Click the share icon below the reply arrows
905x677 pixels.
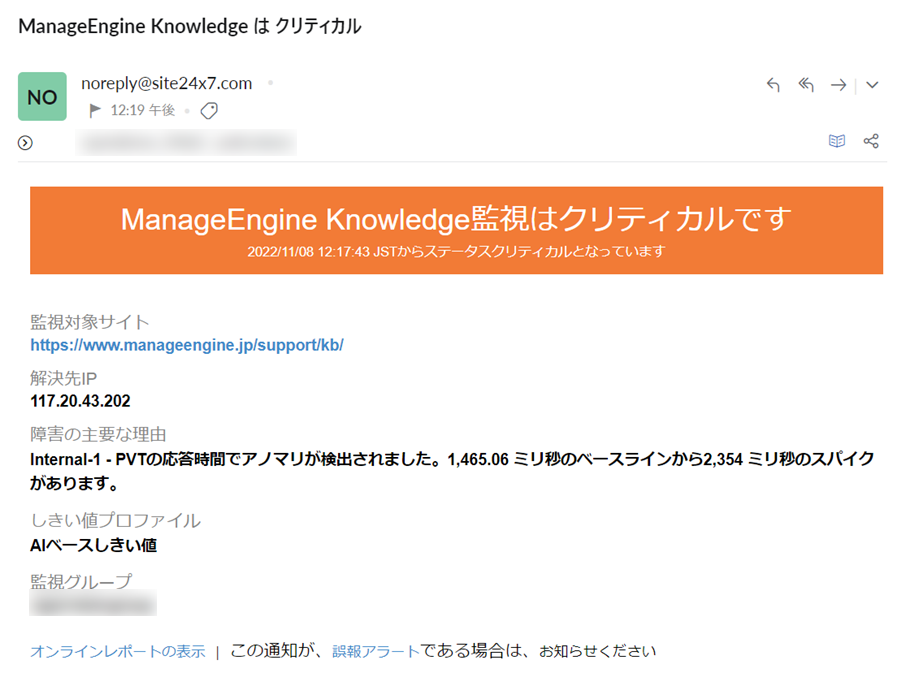point(871,141)
